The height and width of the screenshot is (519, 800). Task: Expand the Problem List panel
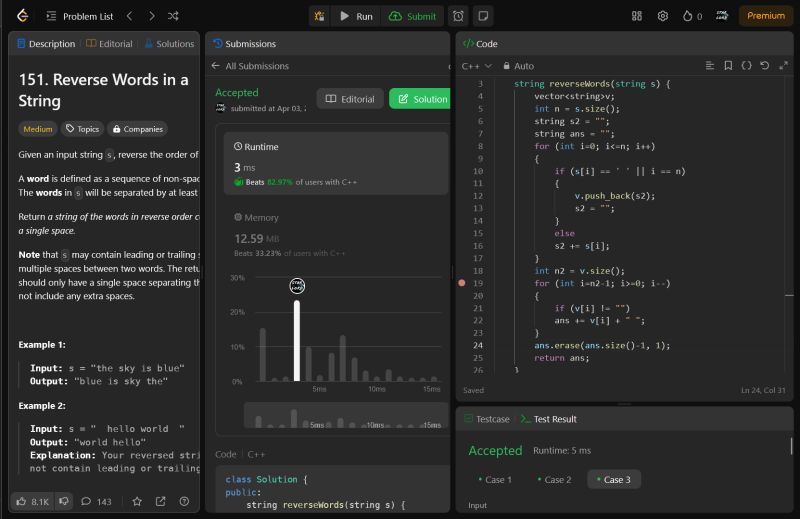tap(79, 16)
